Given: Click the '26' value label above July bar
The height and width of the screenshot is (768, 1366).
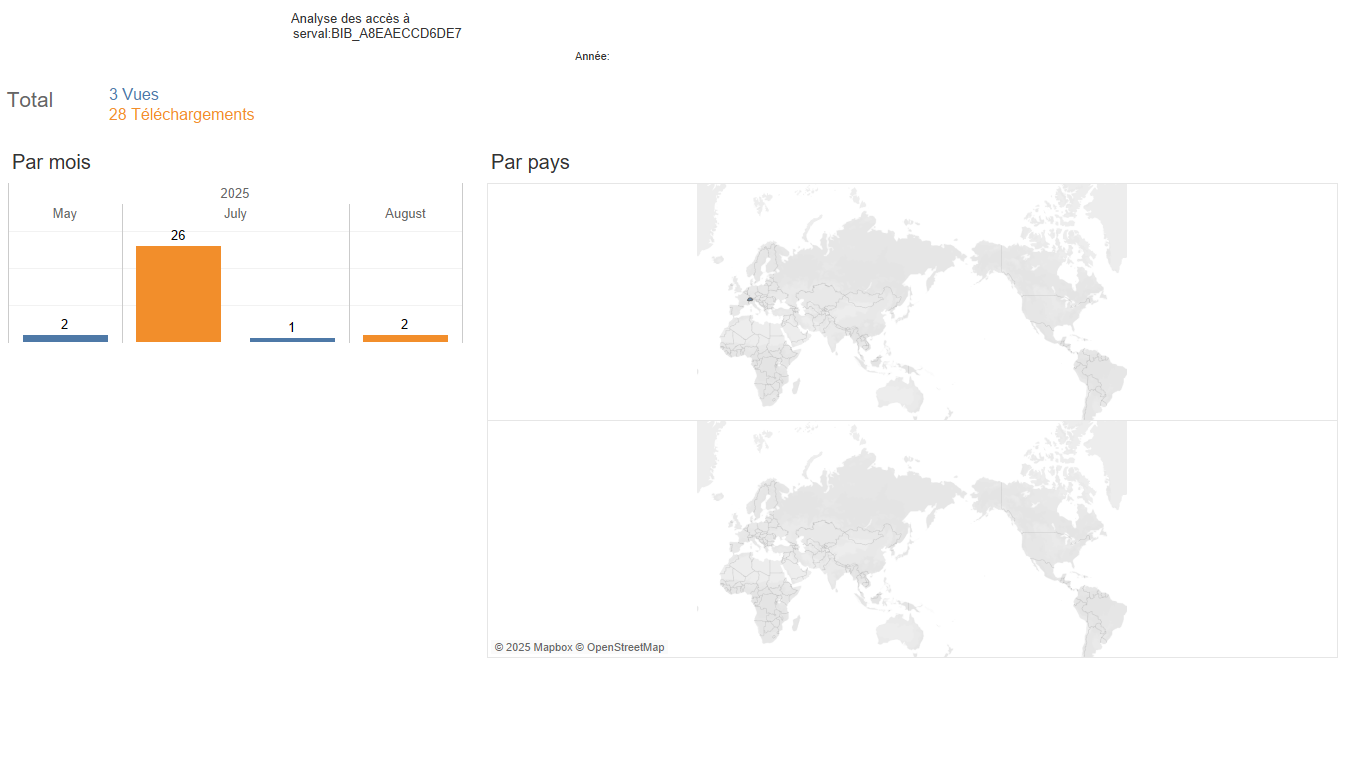Looking at the screenshot, I should [178, 236].
